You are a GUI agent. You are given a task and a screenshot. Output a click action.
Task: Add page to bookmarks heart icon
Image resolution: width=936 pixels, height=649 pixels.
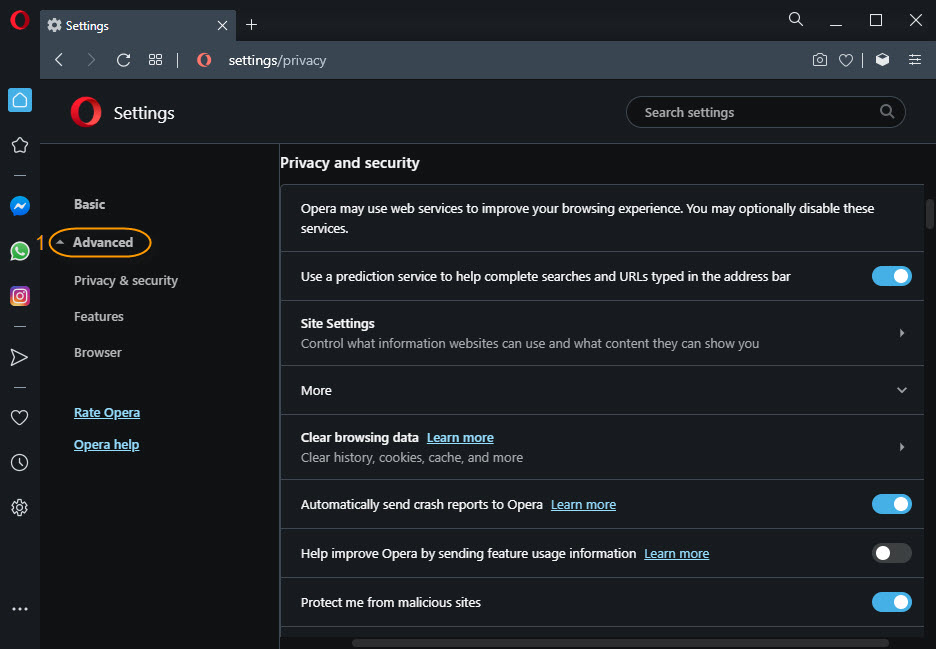coord(846,60)
